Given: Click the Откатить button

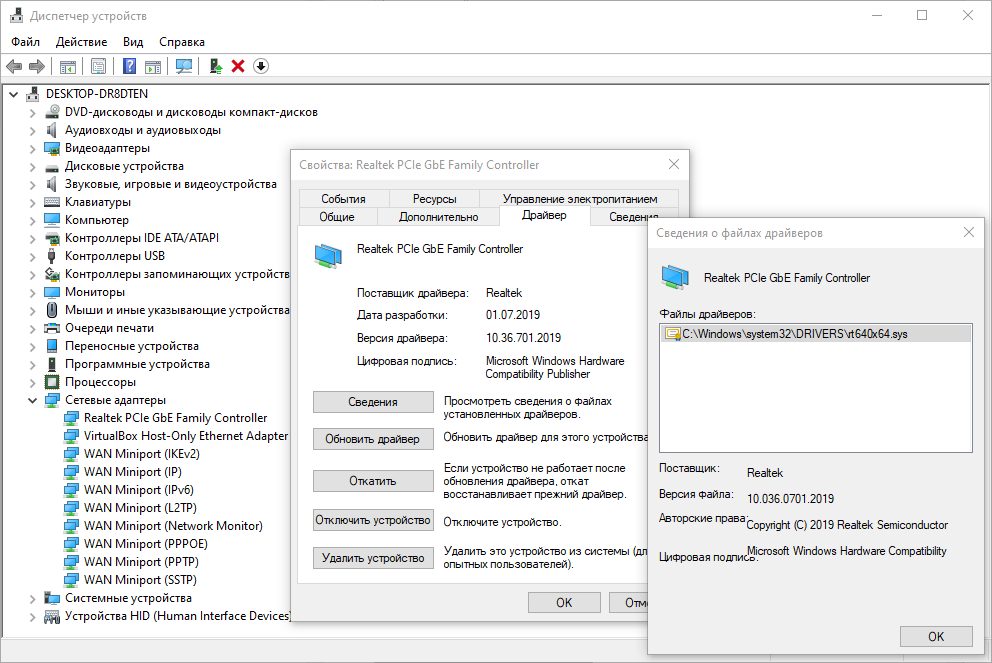Looking at the screenshot, I should (x=373, y=481).
